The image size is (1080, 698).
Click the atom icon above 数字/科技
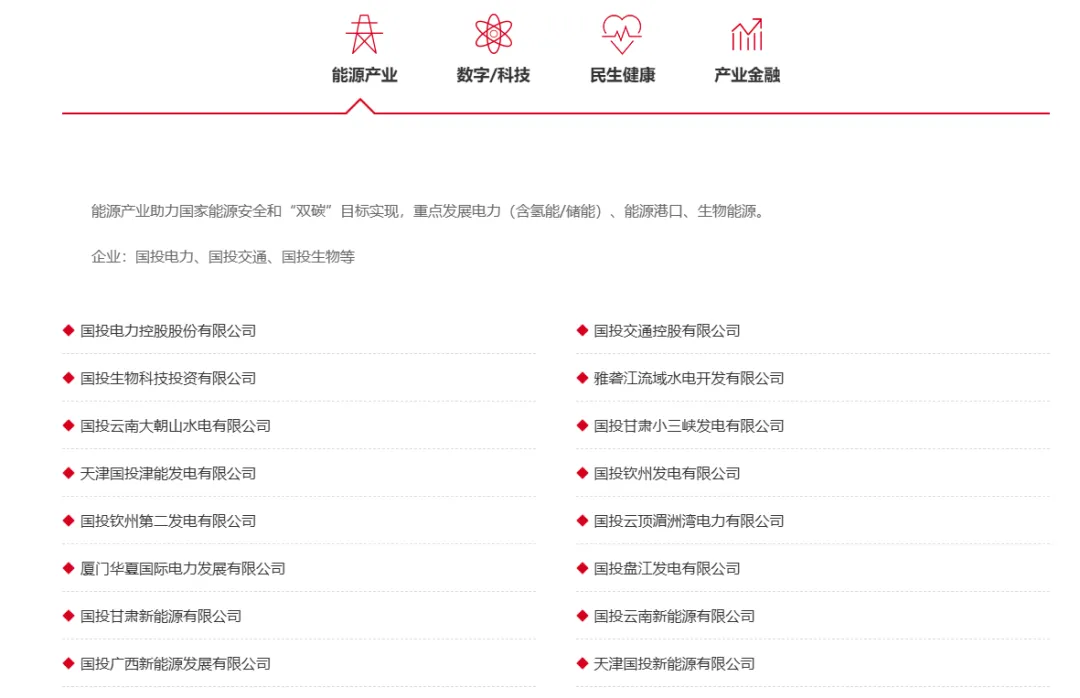(493, 34)
